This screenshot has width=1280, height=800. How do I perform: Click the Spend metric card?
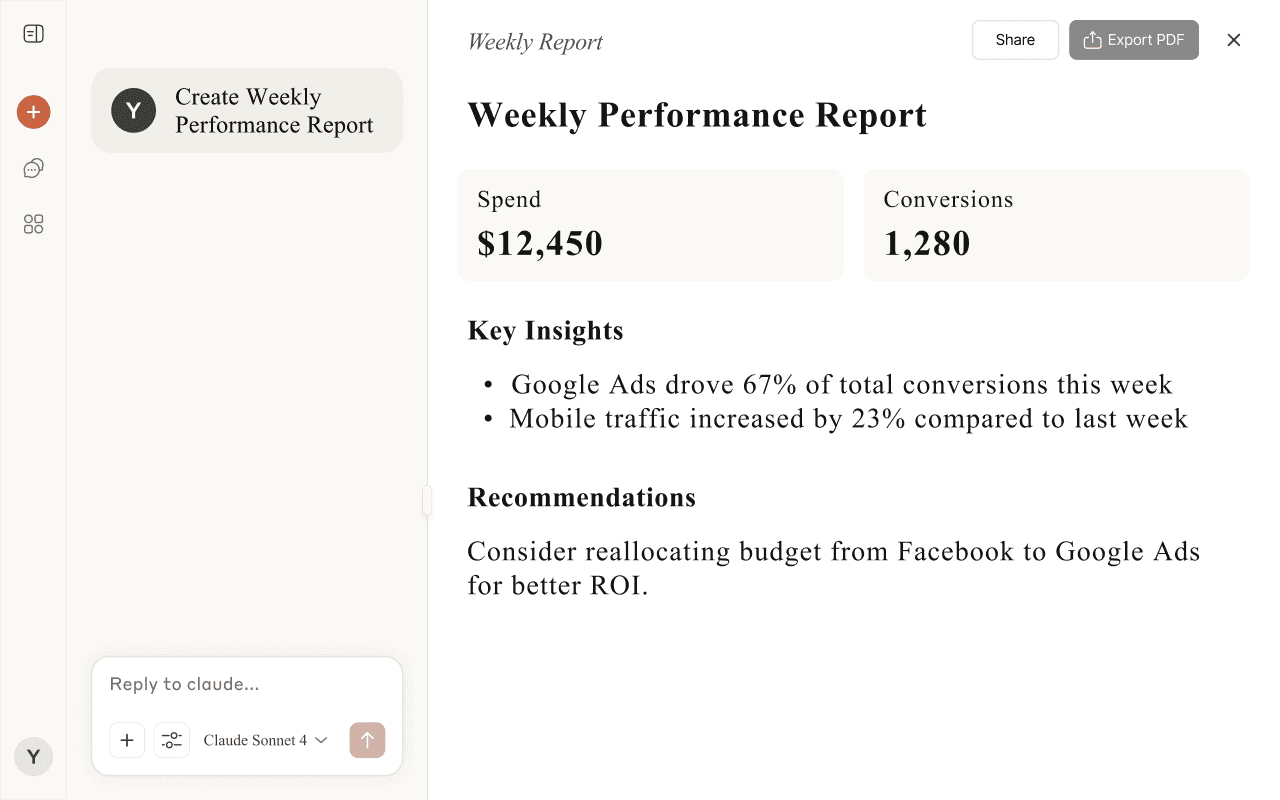coord(650,225)
